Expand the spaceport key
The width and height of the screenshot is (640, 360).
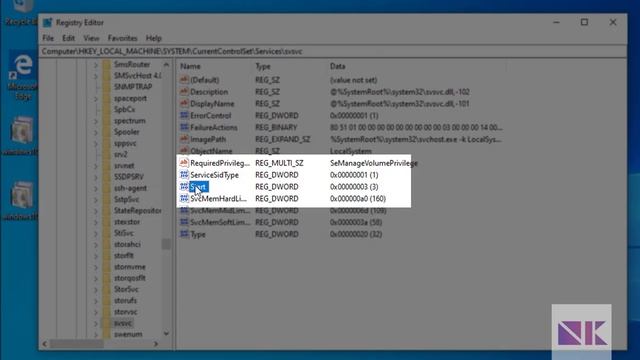coord(96,98)
